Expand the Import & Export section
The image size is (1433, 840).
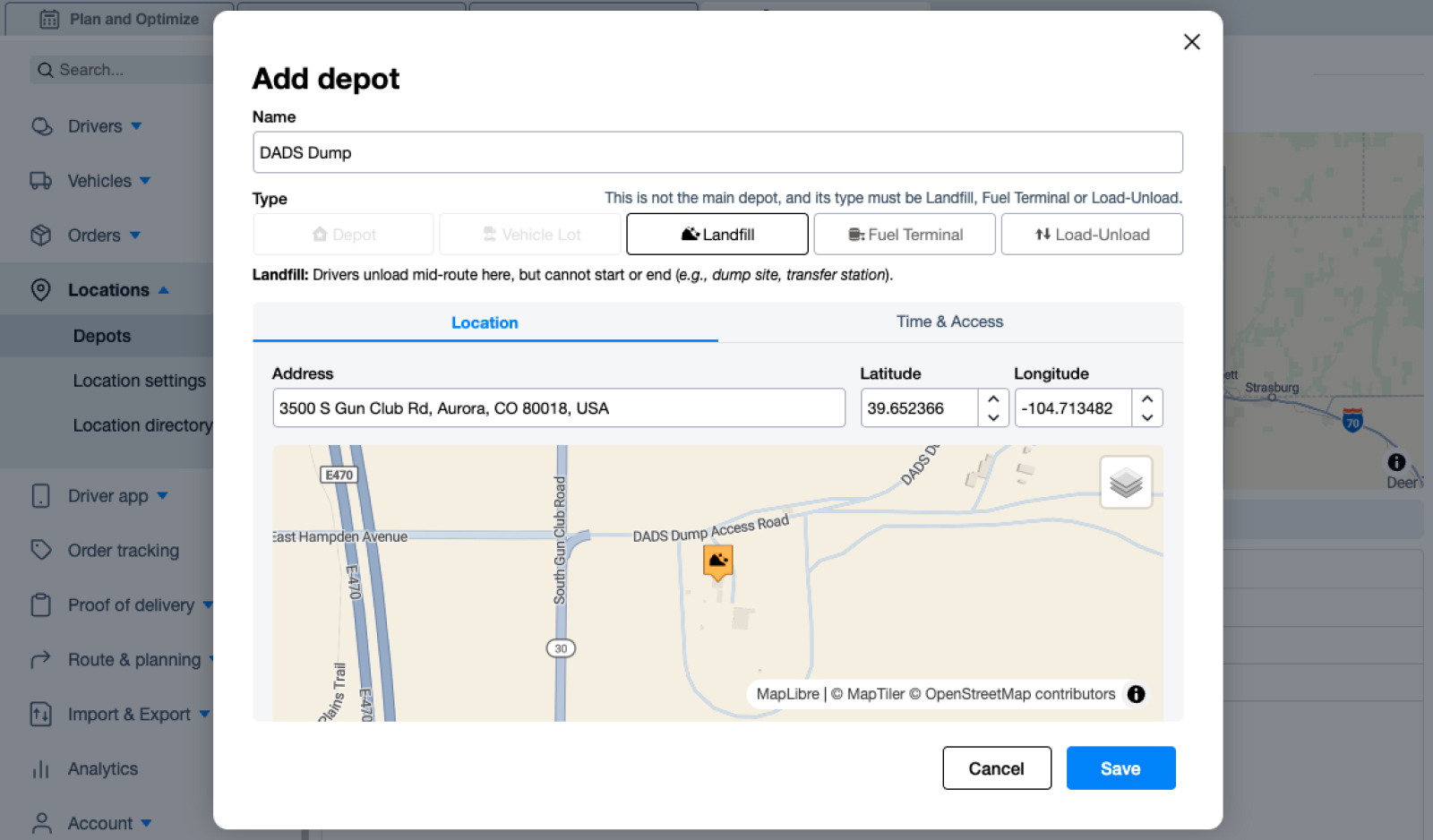(x=206, y=714)
